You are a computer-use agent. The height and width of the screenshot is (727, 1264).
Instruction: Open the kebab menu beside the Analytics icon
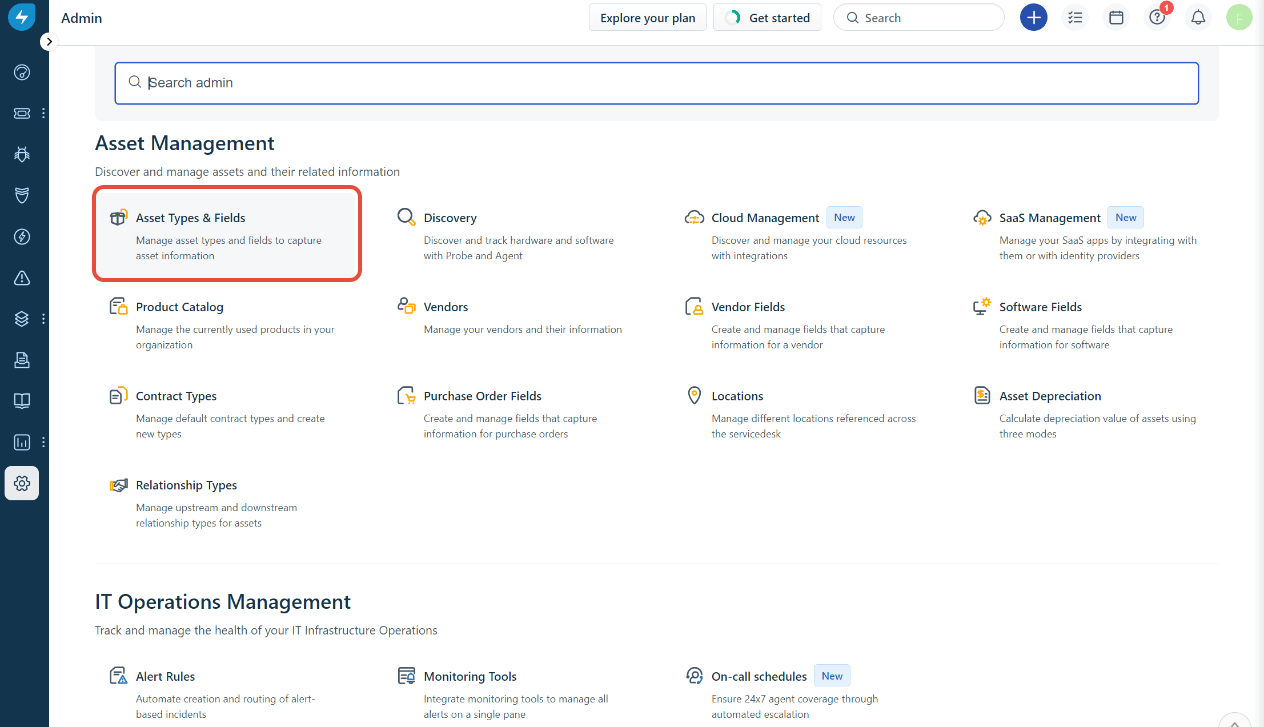42,441
